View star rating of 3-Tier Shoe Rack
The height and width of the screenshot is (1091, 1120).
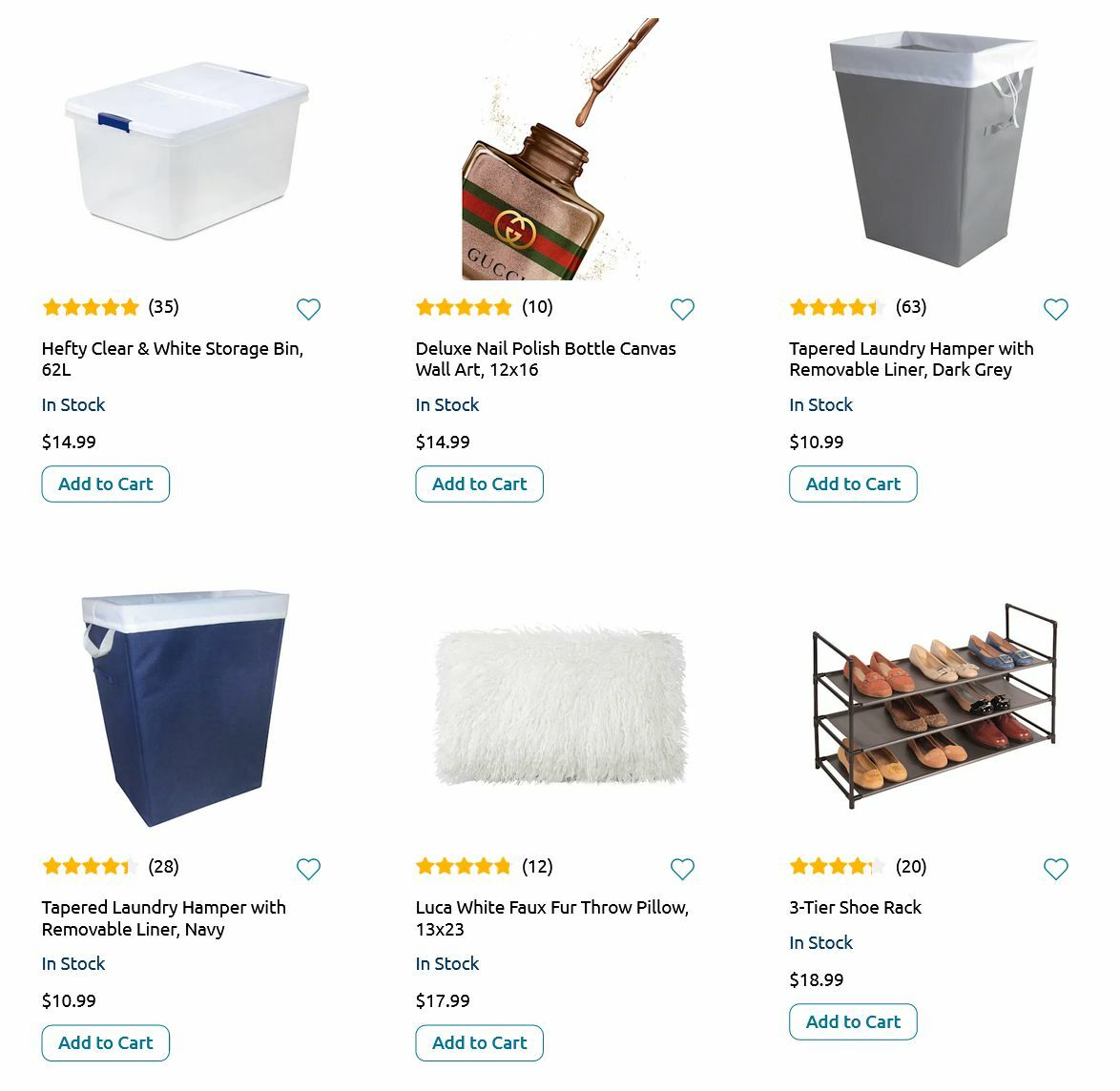[837, 866]
